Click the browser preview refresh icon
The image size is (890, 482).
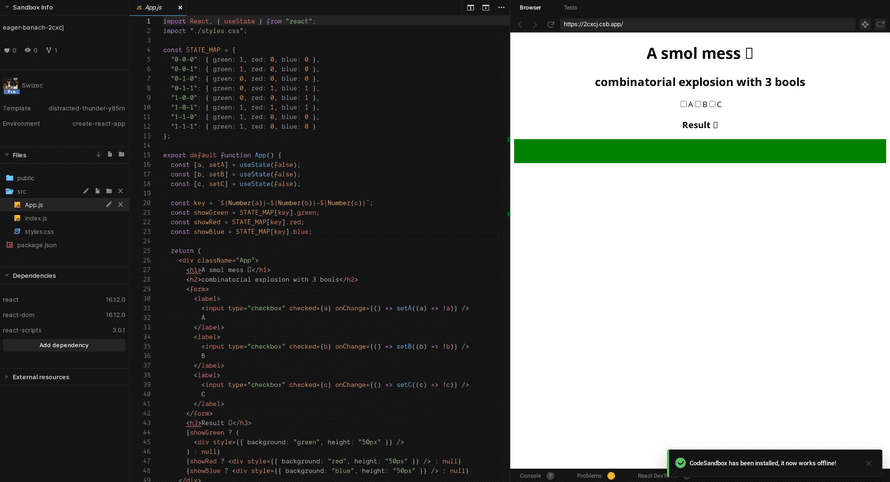550,24
